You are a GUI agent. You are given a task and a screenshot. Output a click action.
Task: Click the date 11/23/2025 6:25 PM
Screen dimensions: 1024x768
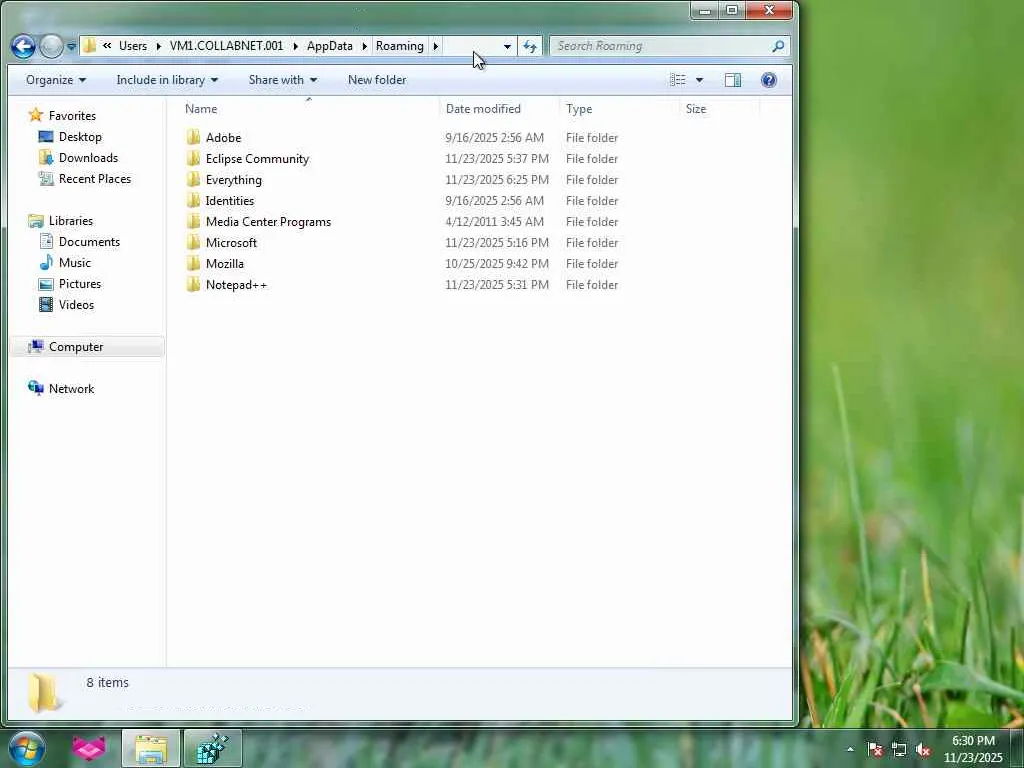point(497,180)
